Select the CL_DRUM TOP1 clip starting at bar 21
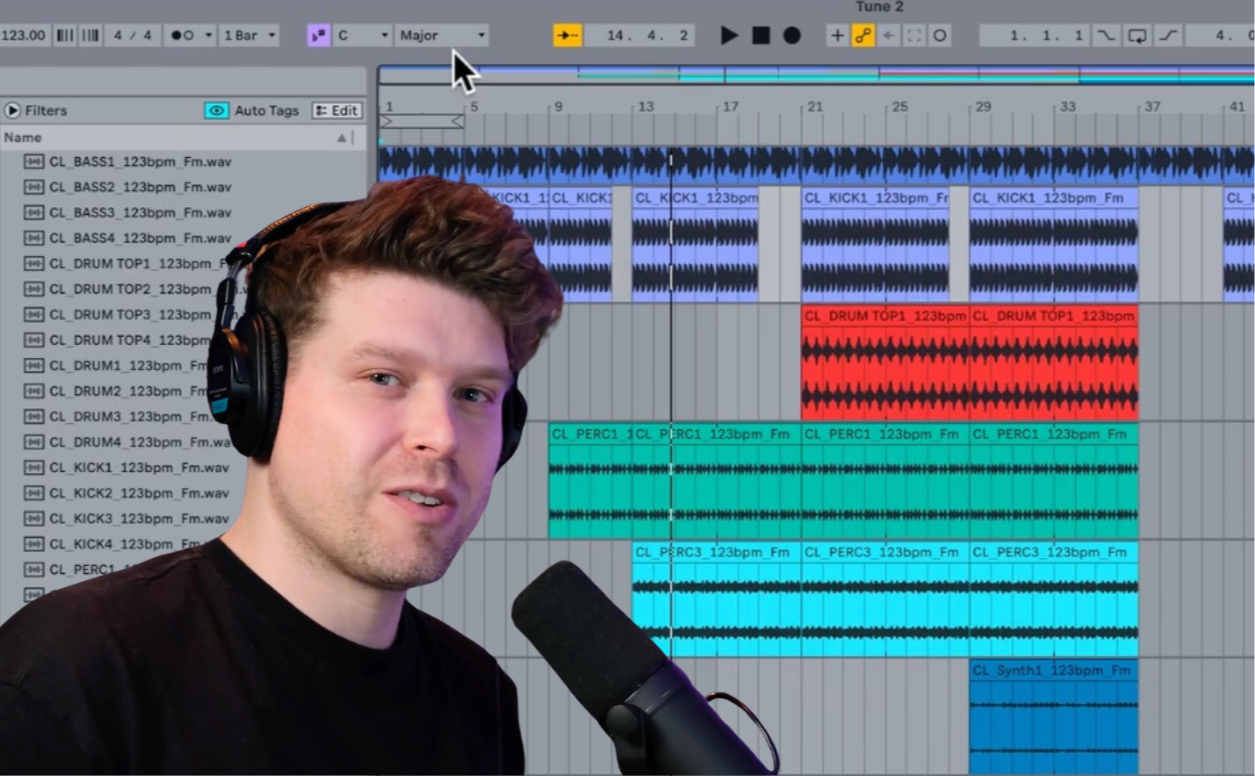1255x776 pixels. (885, 362)
